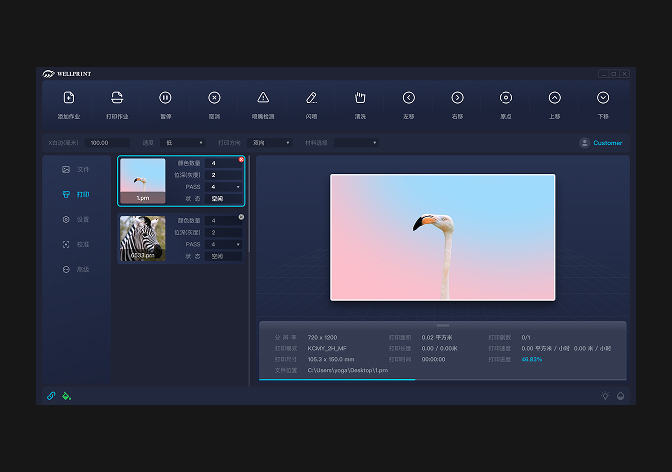Click the Add Job (添加作业) icon
The width and height of the screenshot is (672, 472).
[68, 98]
